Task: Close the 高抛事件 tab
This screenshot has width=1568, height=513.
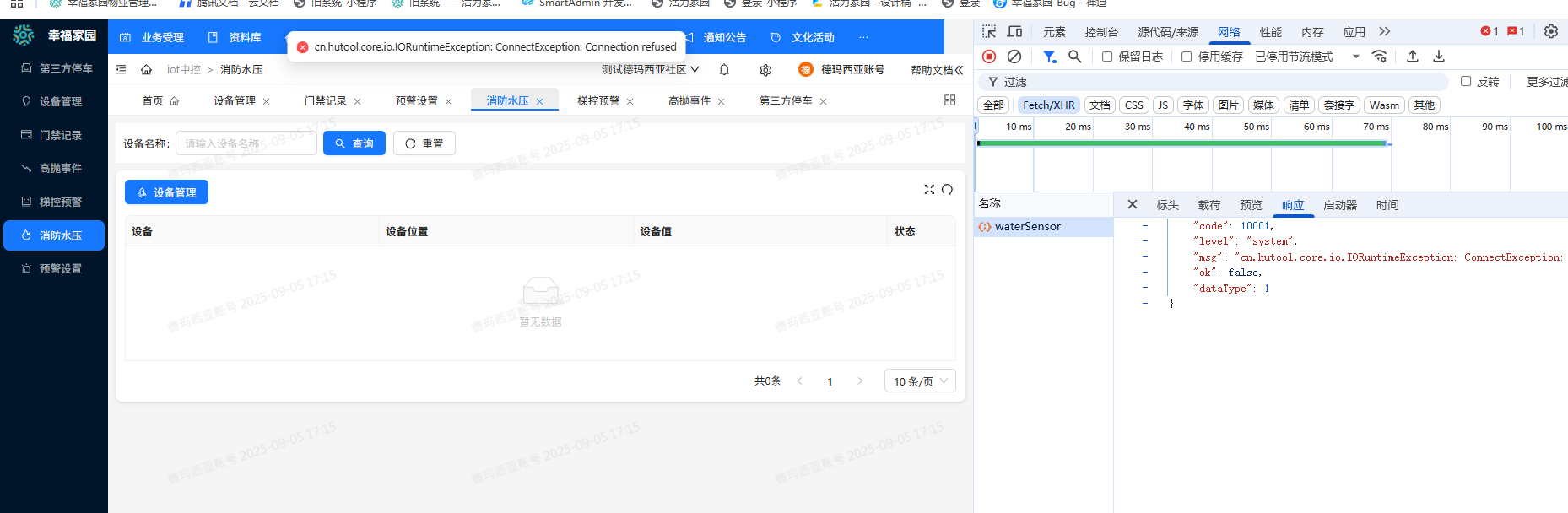Action: 721,101
